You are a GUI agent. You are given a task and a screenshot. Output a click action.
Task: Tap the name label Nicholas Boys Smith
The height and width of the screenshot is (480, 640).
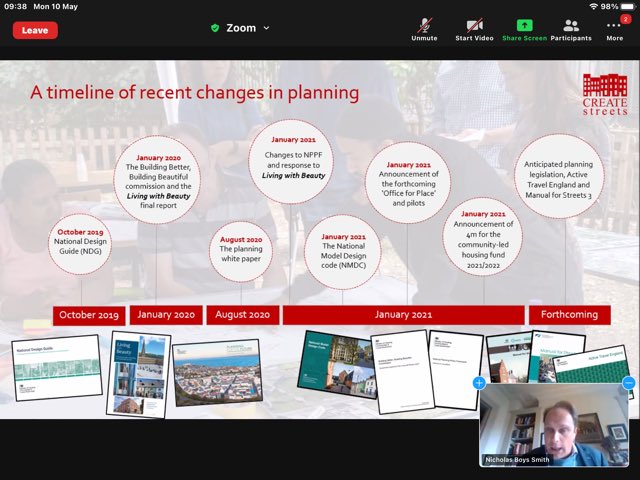(517, 460)
